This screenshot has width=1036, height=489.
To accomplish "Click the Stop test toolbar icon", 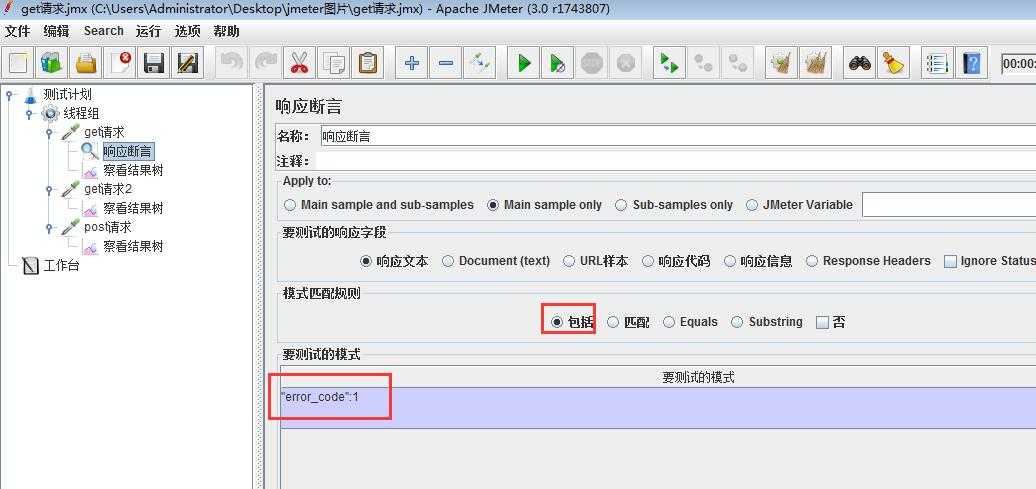I will (591, 63).
